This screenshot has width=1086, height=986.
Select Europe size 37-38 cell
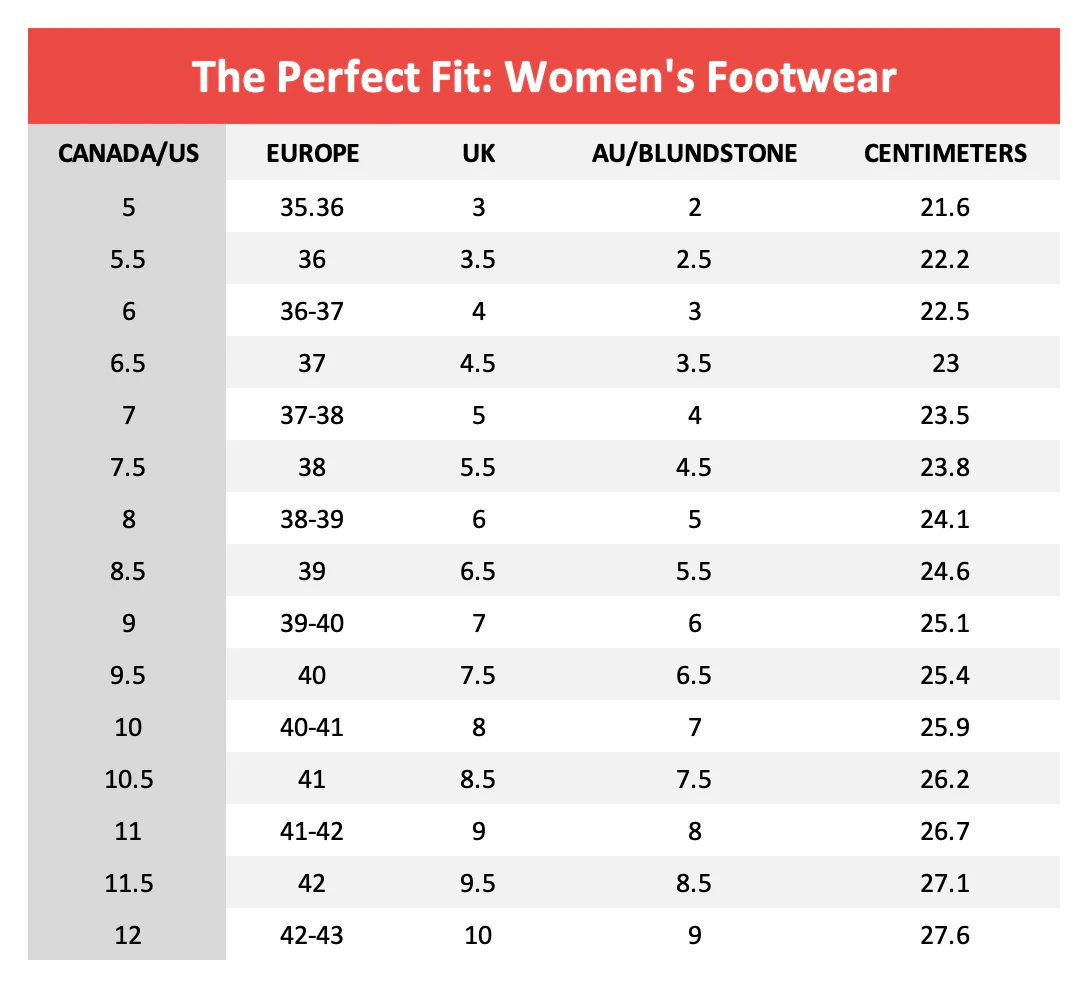tap(312, 415)
